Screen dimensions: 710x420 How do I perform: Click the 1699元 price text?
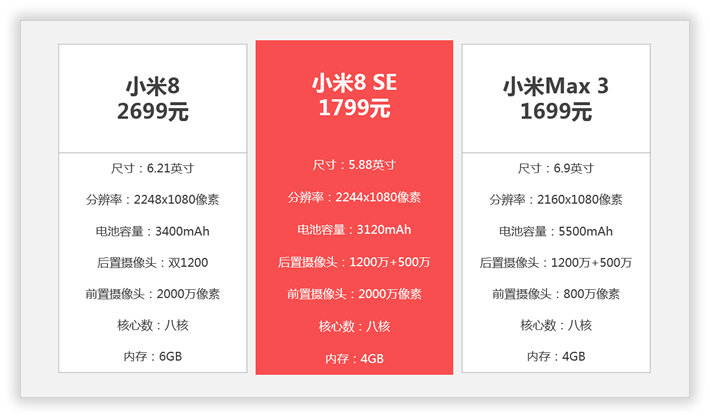(x=556, y=111)
